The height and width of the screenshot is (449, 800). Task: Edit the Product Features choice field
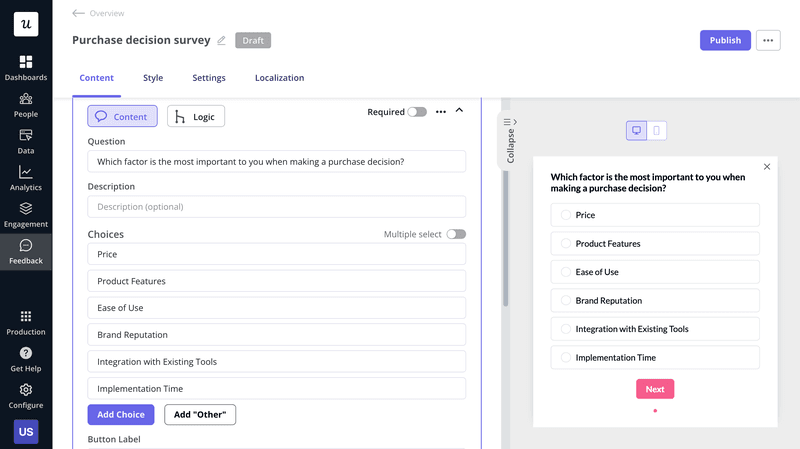277,281
